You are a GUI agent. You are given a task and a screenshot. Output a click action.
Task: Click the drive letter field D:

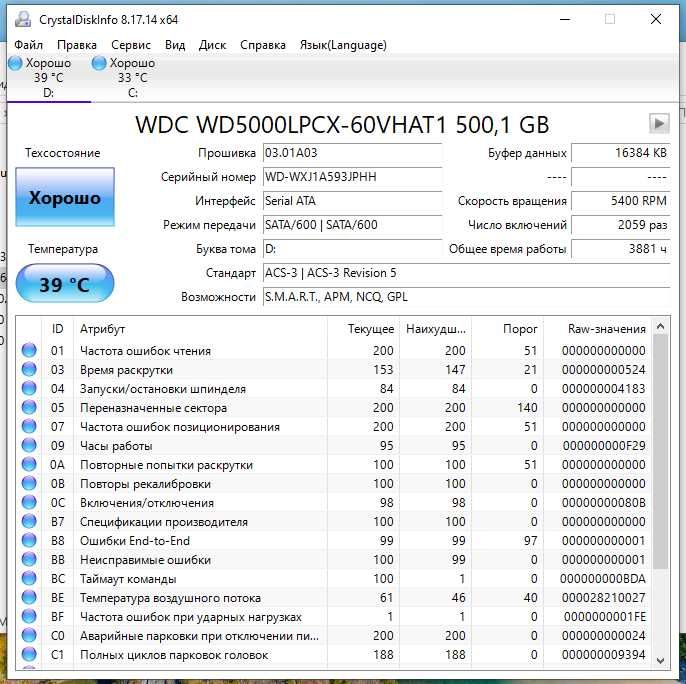352,249
